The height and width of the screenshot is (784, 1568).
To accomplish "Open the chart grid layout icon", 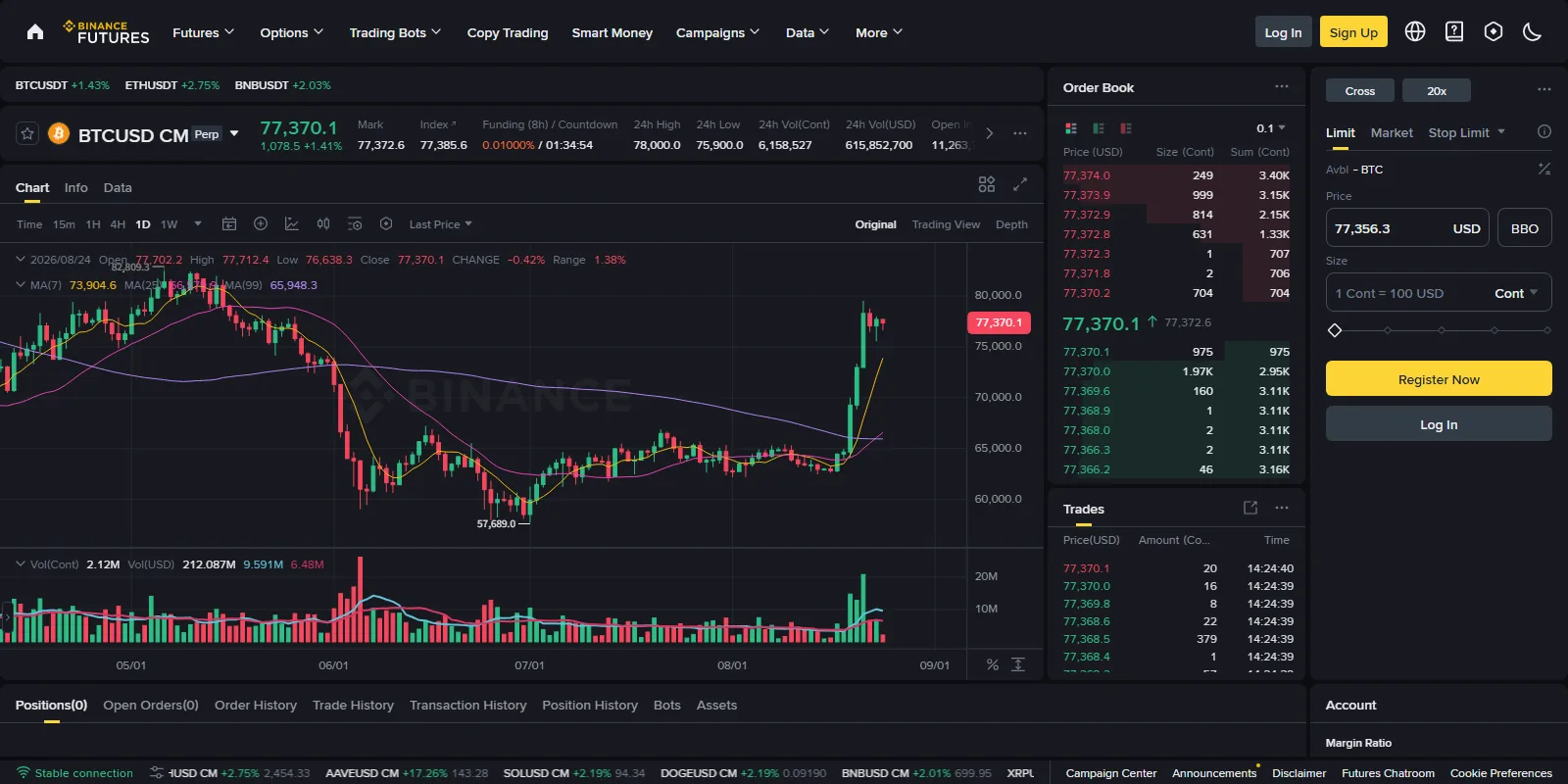I will click(x=987, y=184).
